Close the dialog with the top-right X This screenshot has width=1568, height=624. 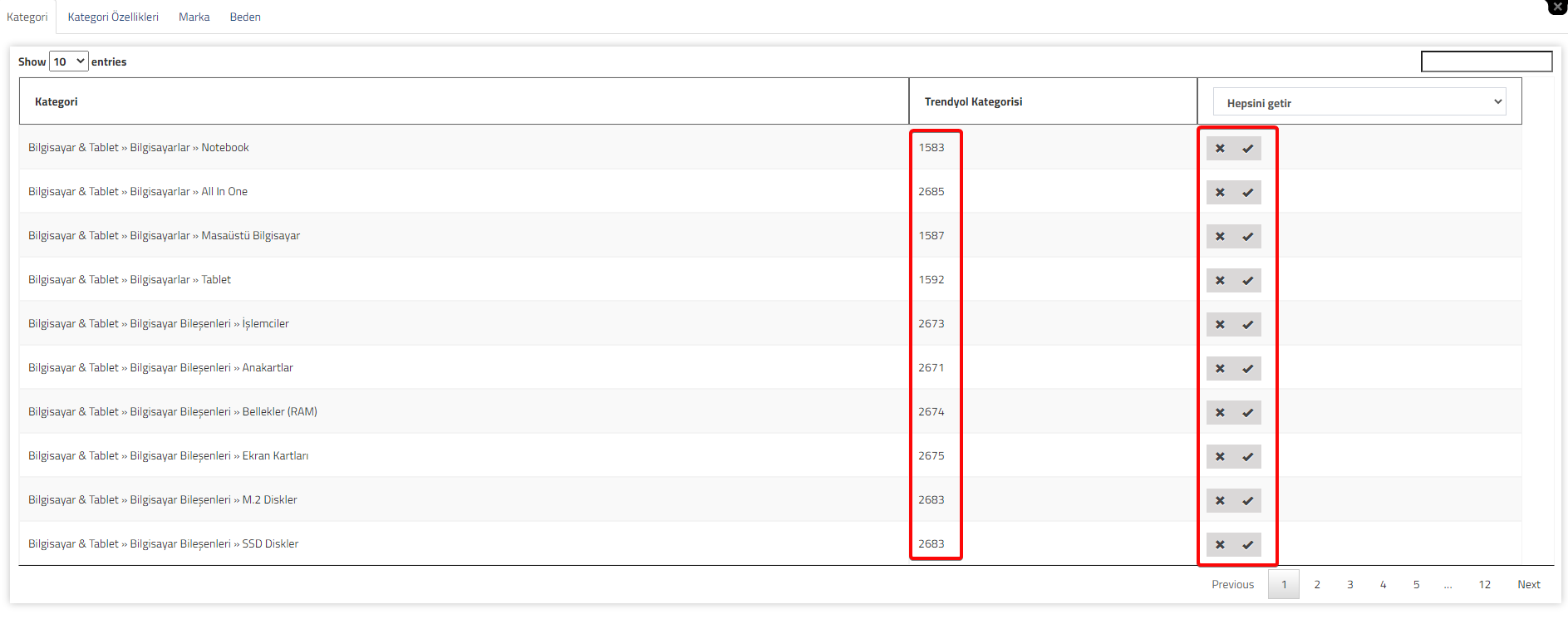click(x=1557, y=6)
